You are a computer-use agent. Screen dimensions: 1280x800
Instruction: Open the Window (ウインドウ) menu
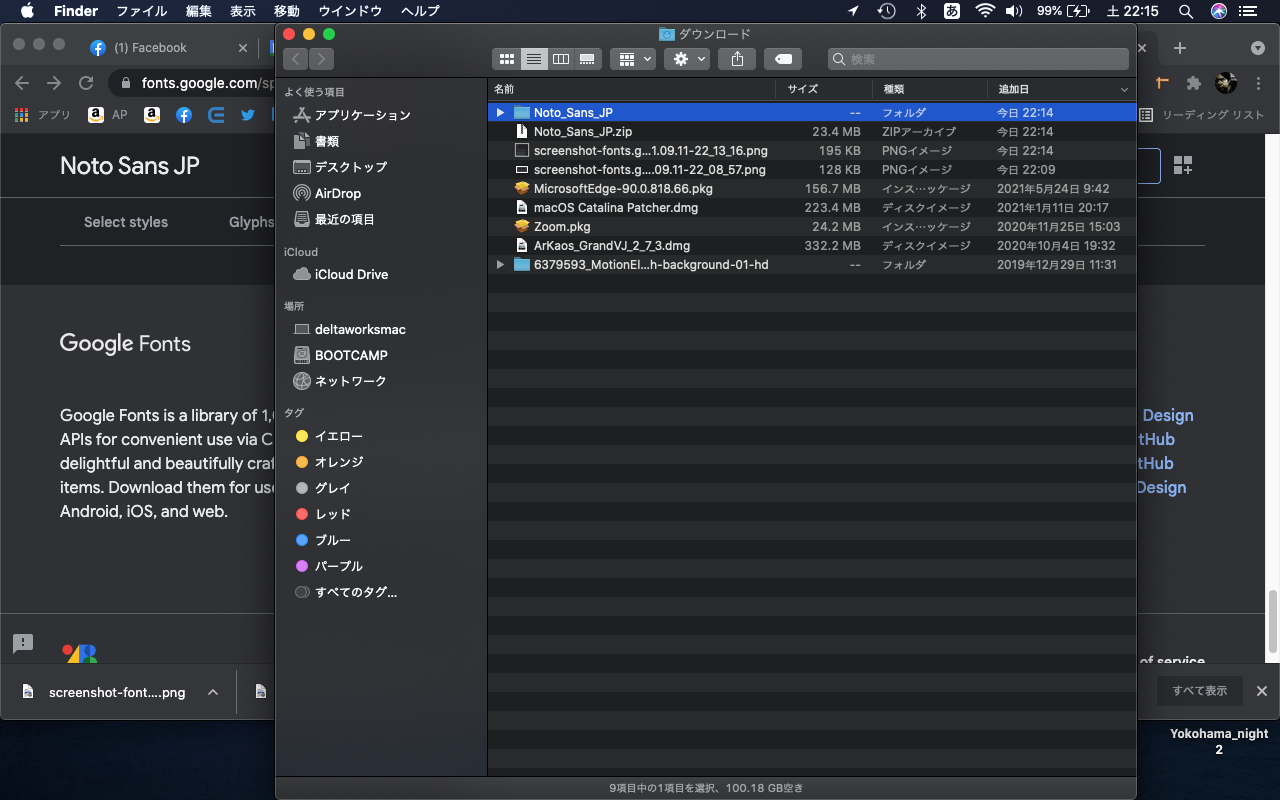[350, 11]
